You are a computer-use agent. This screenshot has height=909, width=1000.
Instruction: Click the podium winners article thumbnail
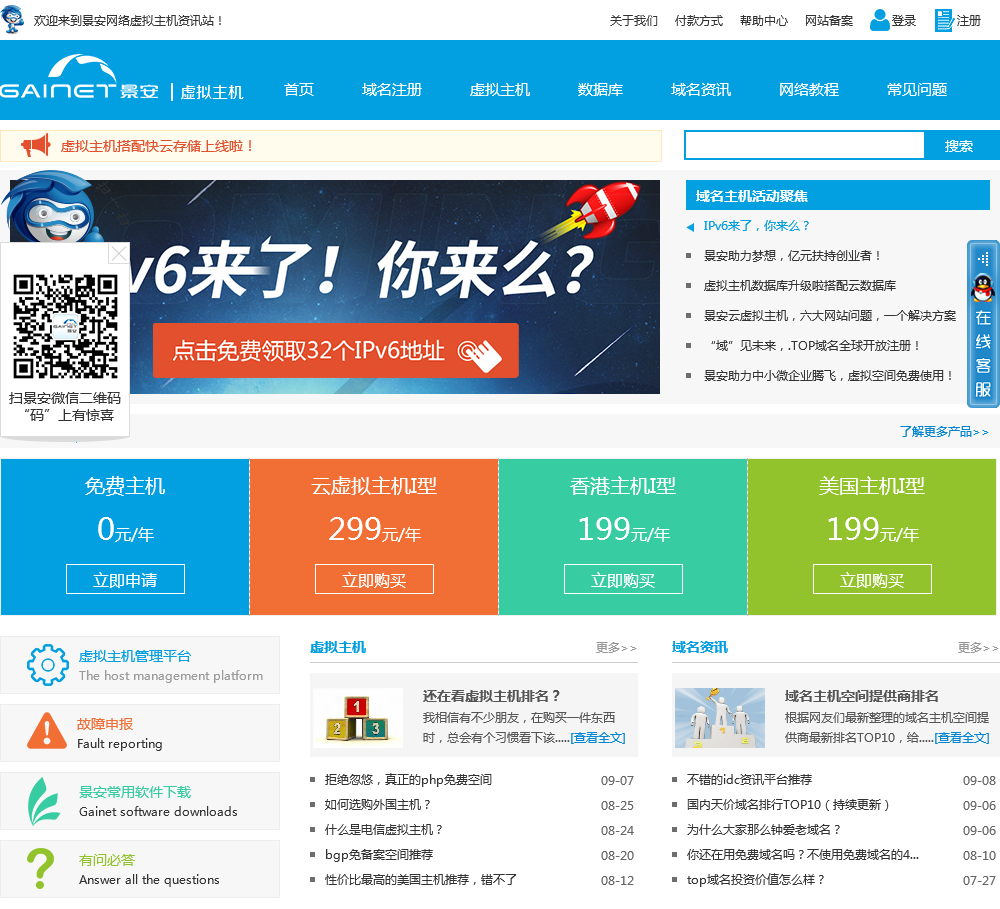pyautogui.click(x=720, y=718)
